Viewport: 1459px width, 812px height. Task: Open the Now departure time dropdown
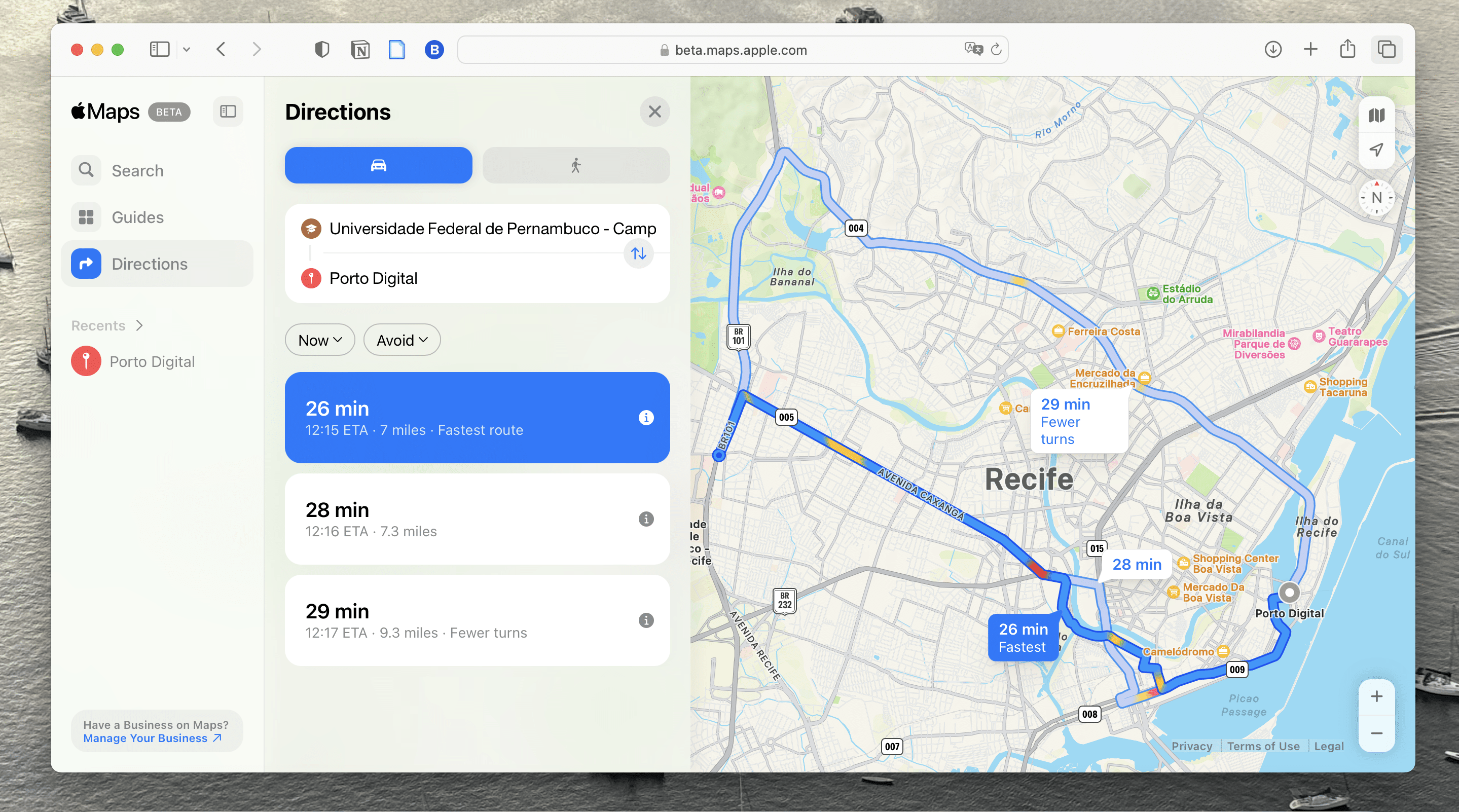click(x=319, y=340)
